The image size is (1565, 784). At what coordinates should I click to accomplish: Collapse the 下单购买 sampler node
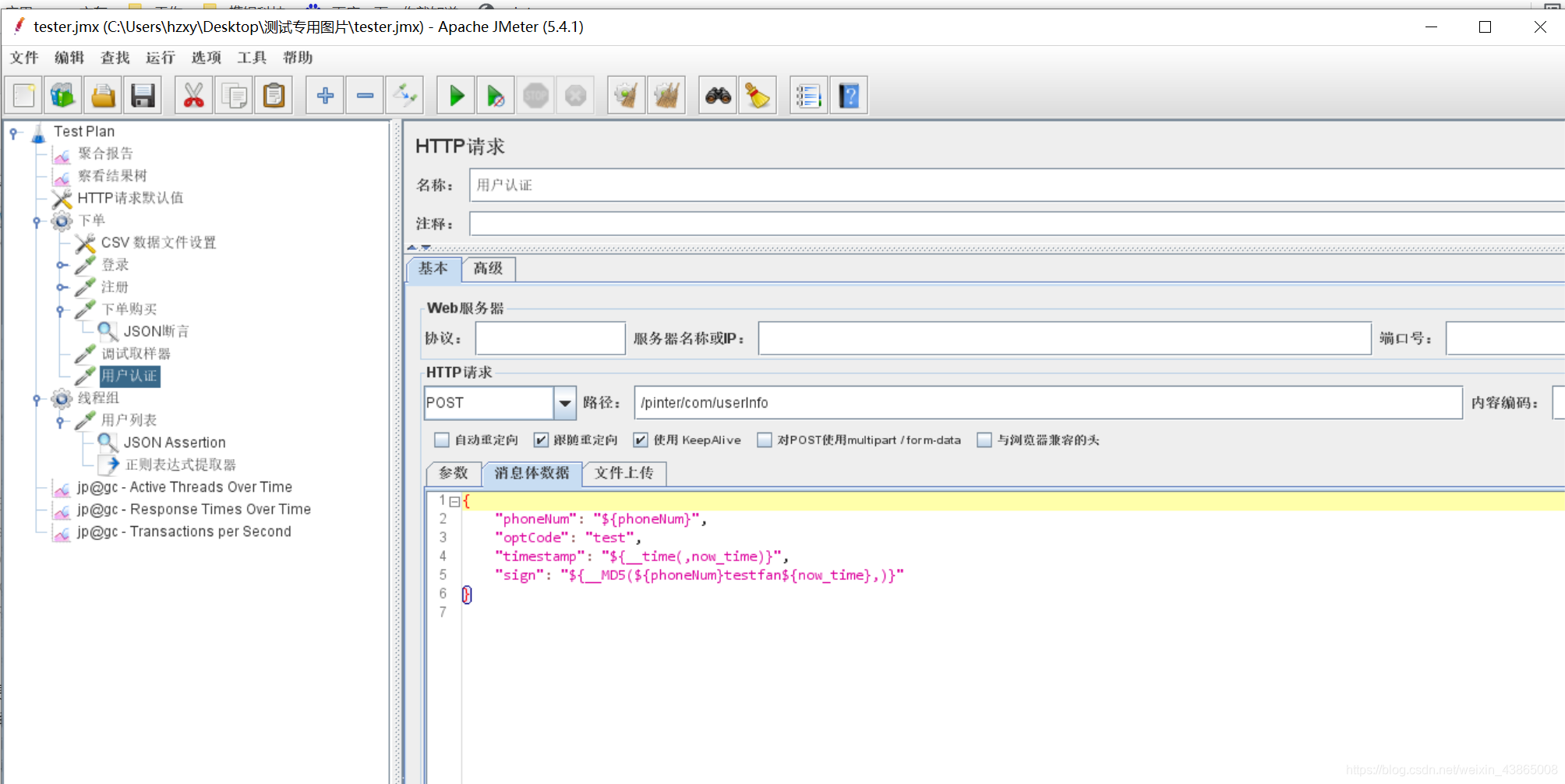point(61,310)
